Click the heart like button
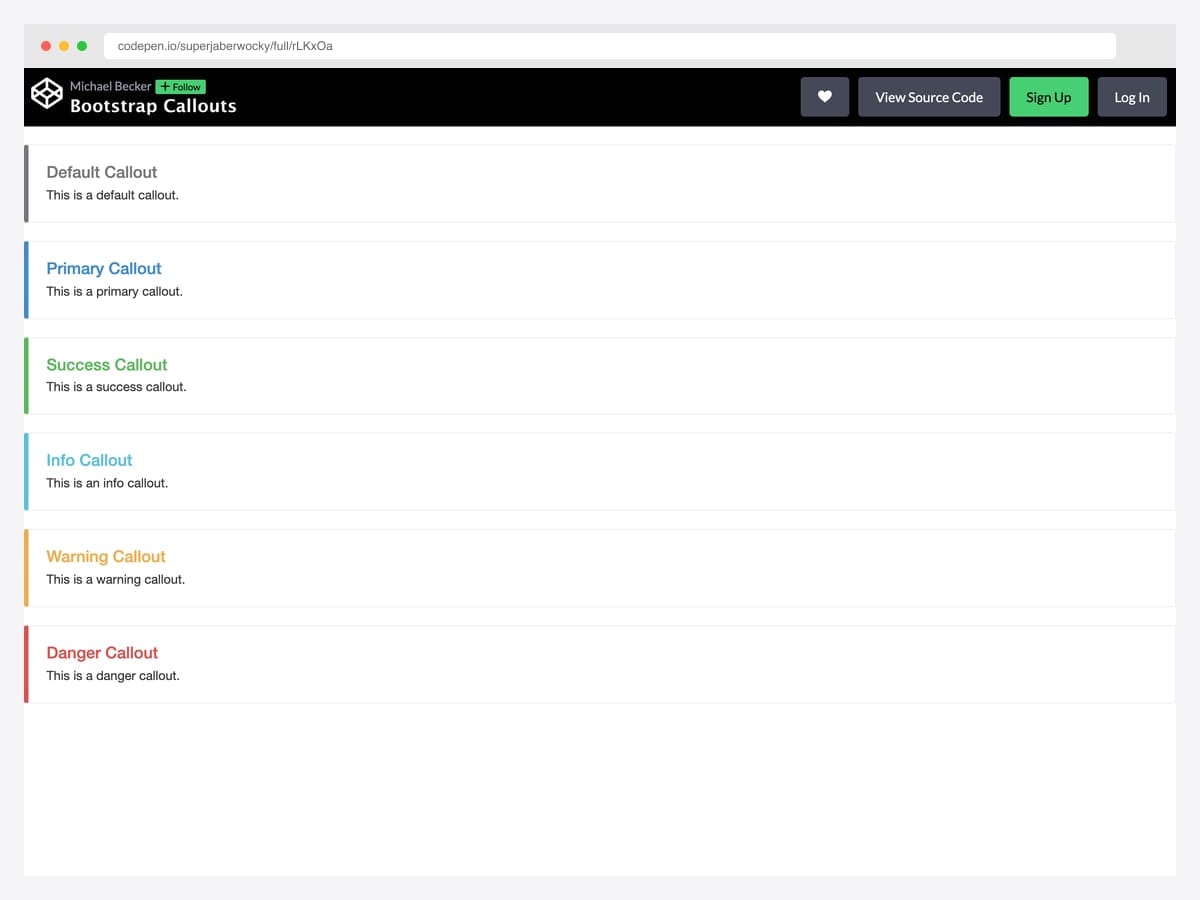1200x900 pixels. pyautogui.click(x=825, y=97)
